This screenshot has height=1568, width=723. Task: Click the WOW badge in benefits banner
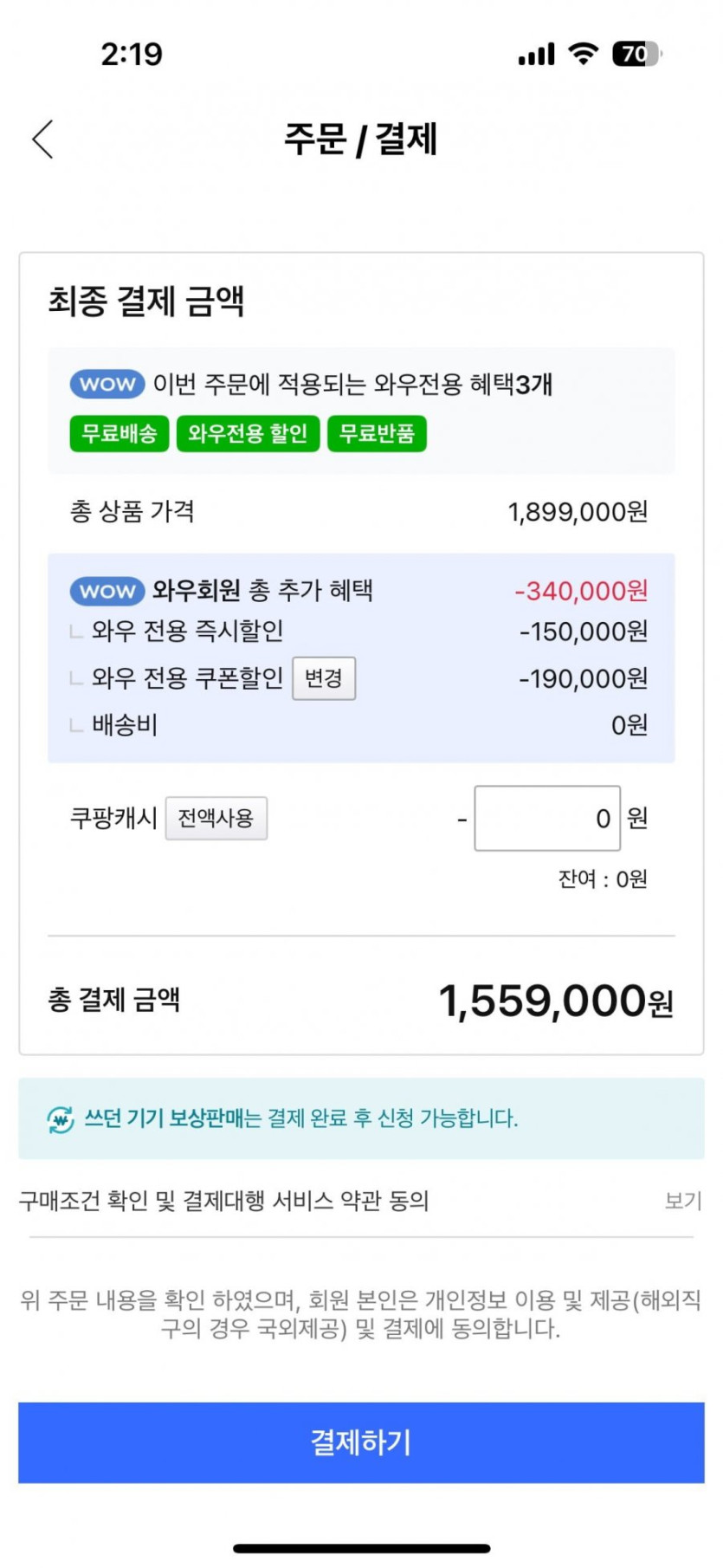point(107,384)
